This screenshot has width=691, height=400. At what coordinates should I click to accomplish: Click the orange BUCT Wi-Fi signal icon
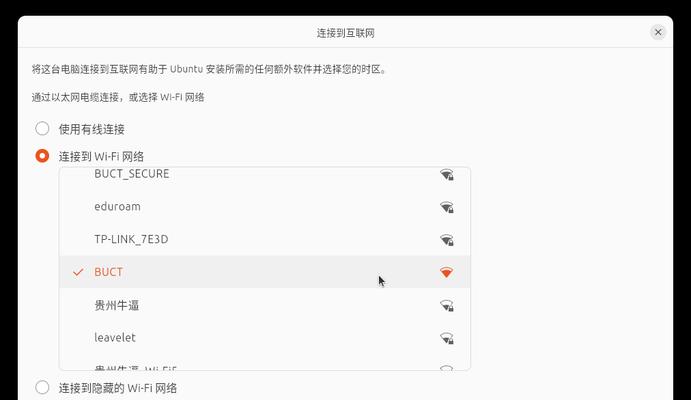pyautogui.click(x=446, y=272)
